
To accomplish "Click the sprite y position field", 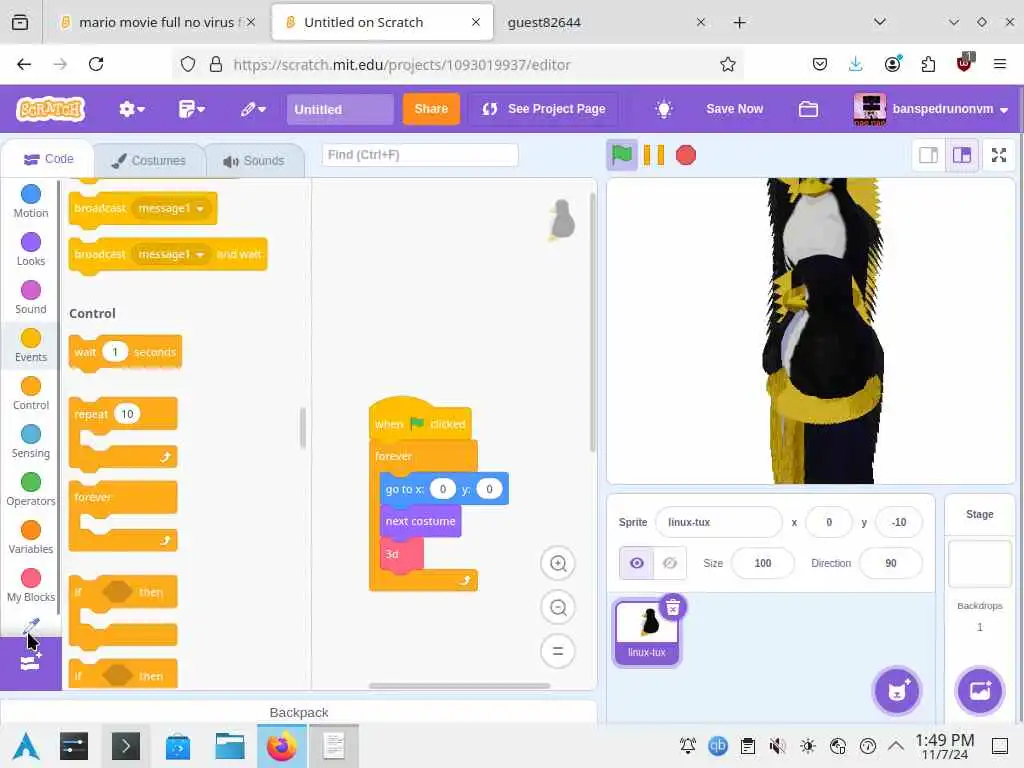I will [899, 522].
